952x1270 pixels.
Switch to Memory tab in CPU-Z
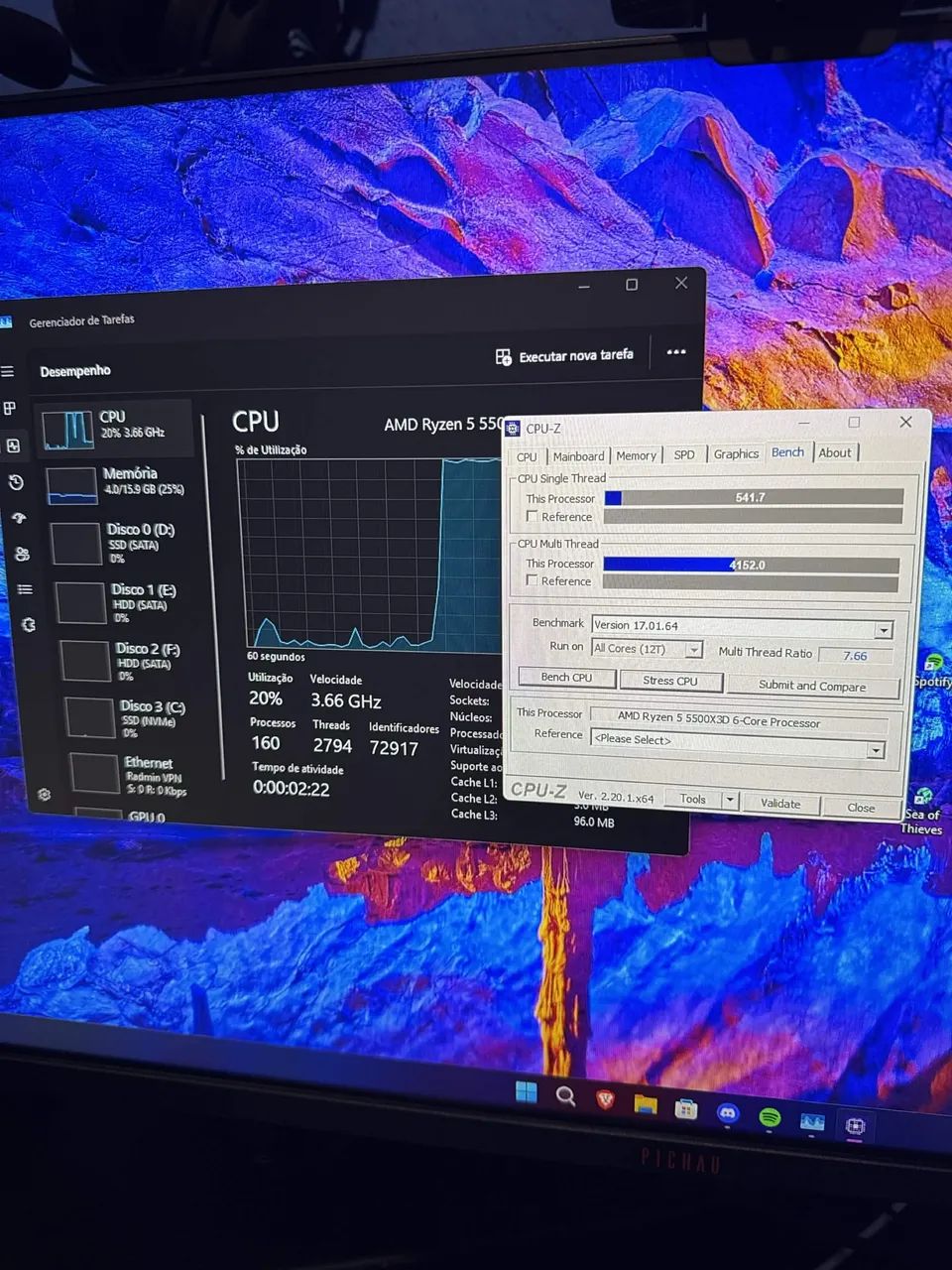(x=636, y=455)
